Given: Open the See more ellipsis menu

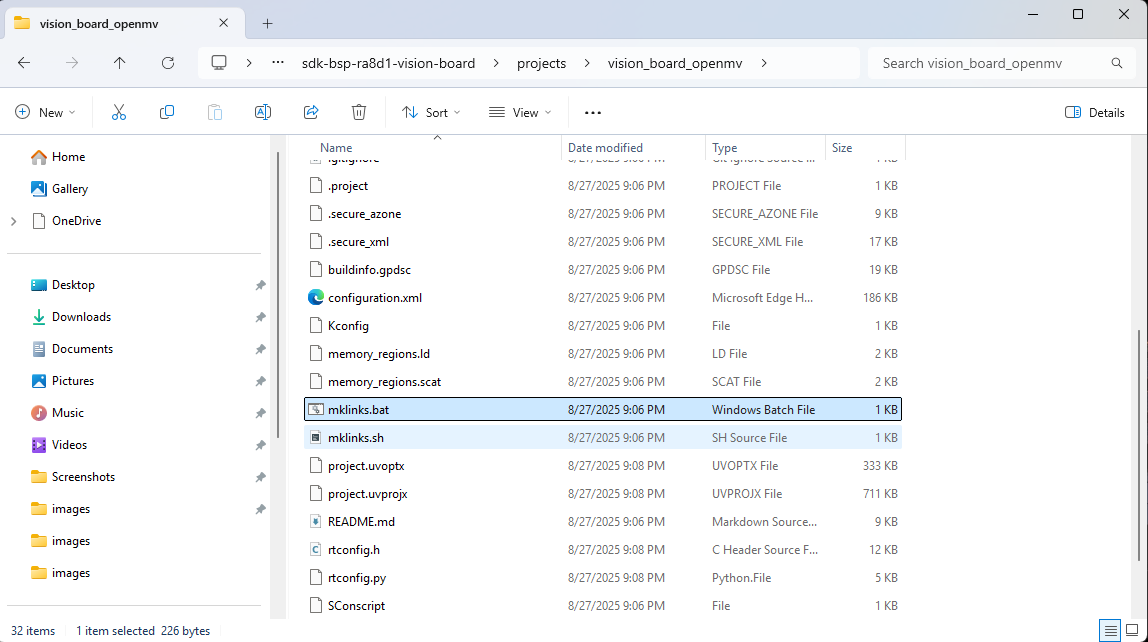Looking at the screenshot, I should coord(593,112).
